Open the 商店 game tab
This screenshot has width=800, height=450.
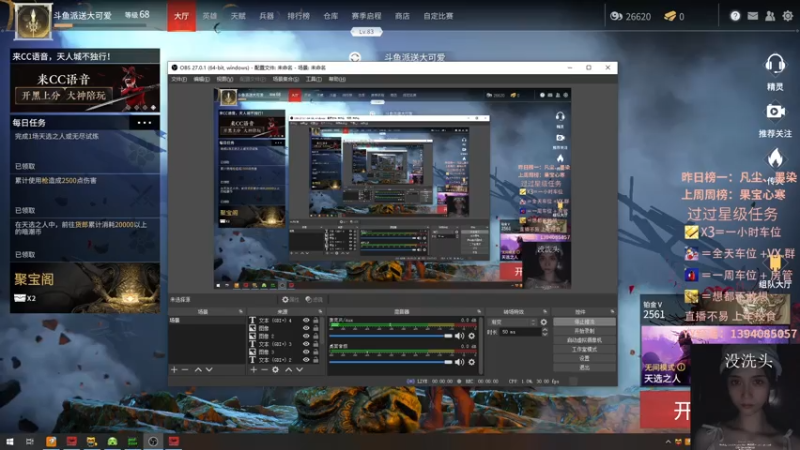tap(402, 16)
